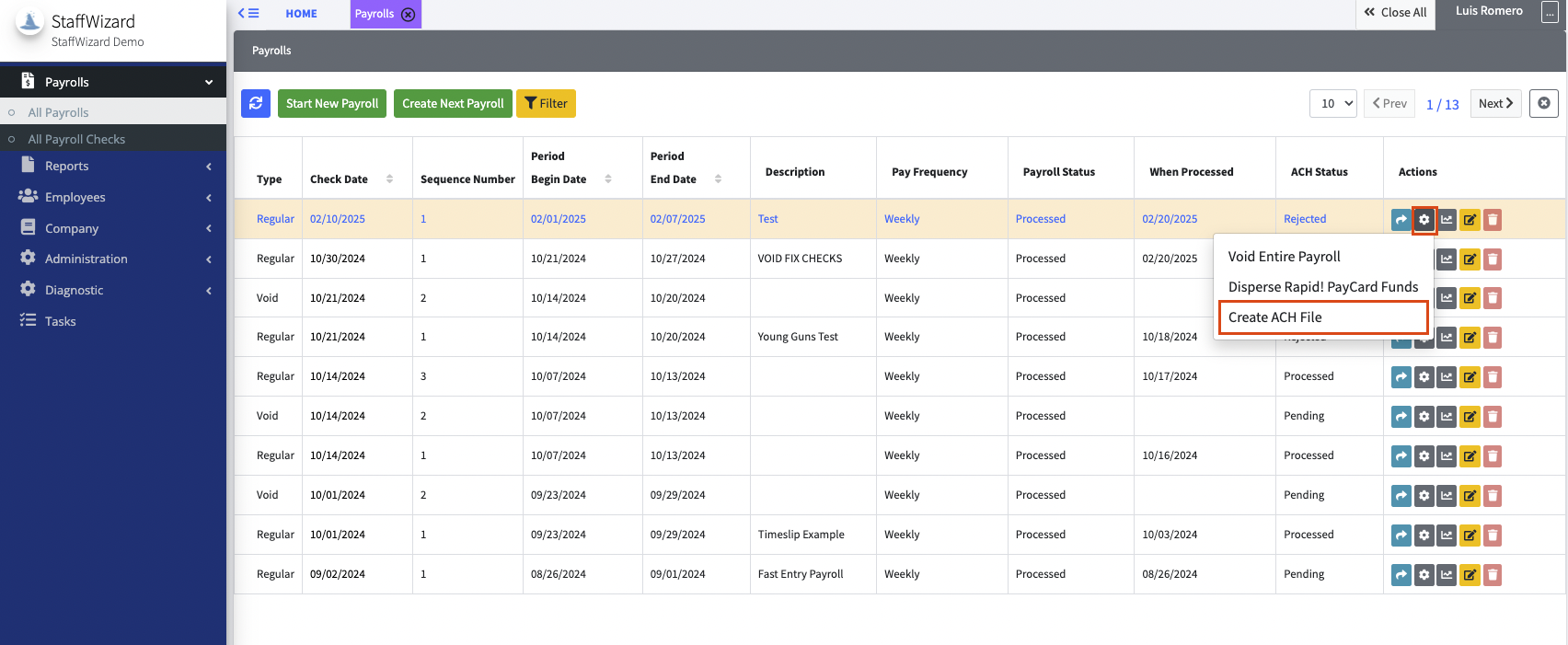Select Create ACH File menu entry
This screenshot has width=1568, height=645.
tap(1323, 317)
